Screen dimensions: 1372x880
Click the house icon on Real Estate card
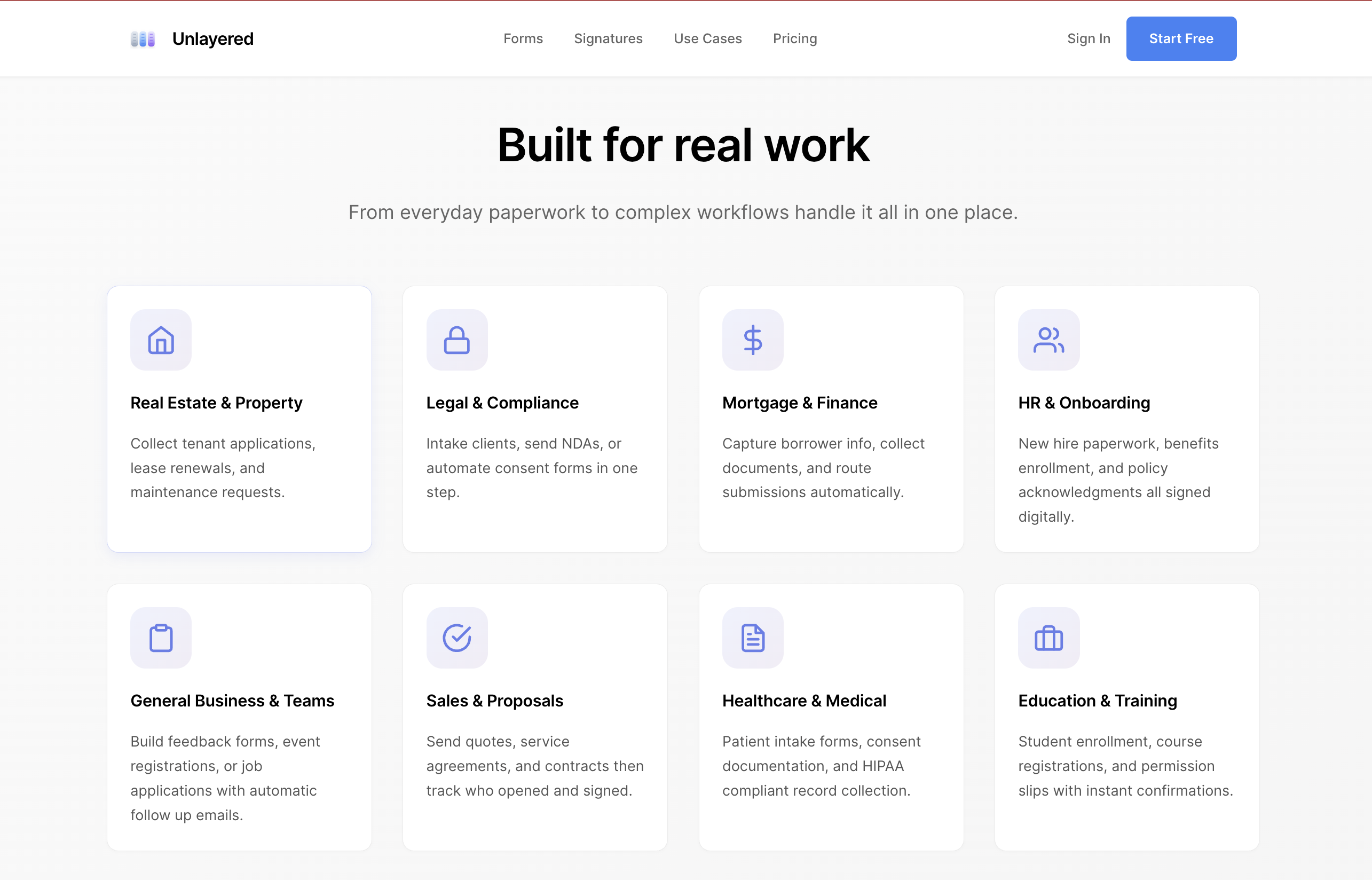161,340
